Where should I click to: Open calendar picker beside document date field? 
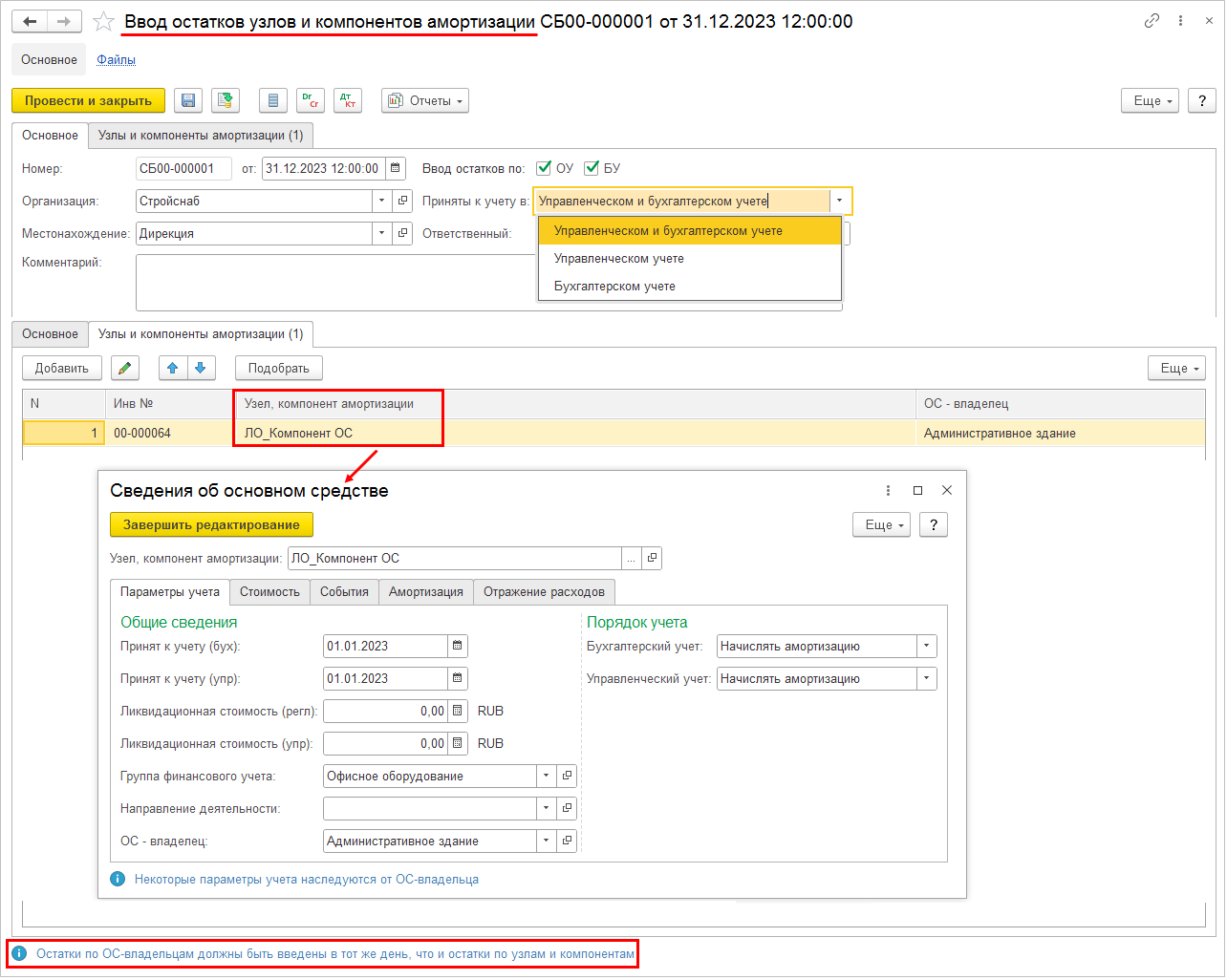(396, 169)
